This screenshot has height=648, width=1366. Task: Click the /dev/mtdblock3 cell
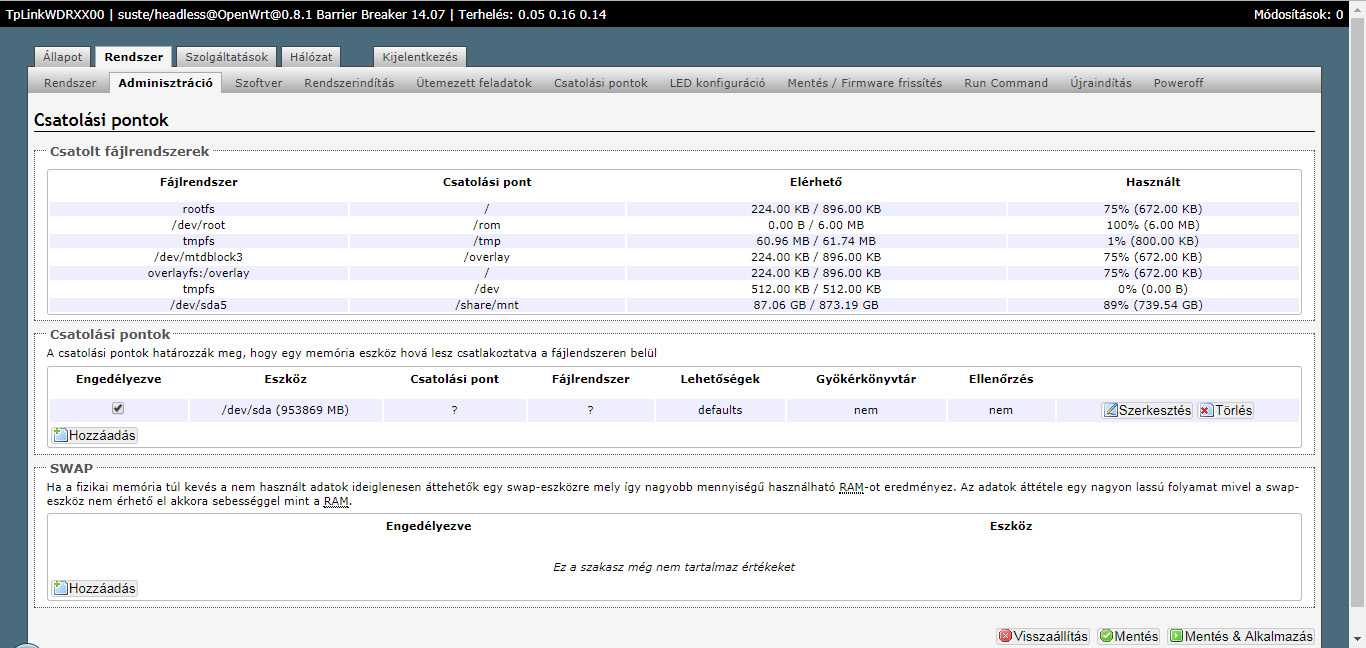click(x=199, y=257)
